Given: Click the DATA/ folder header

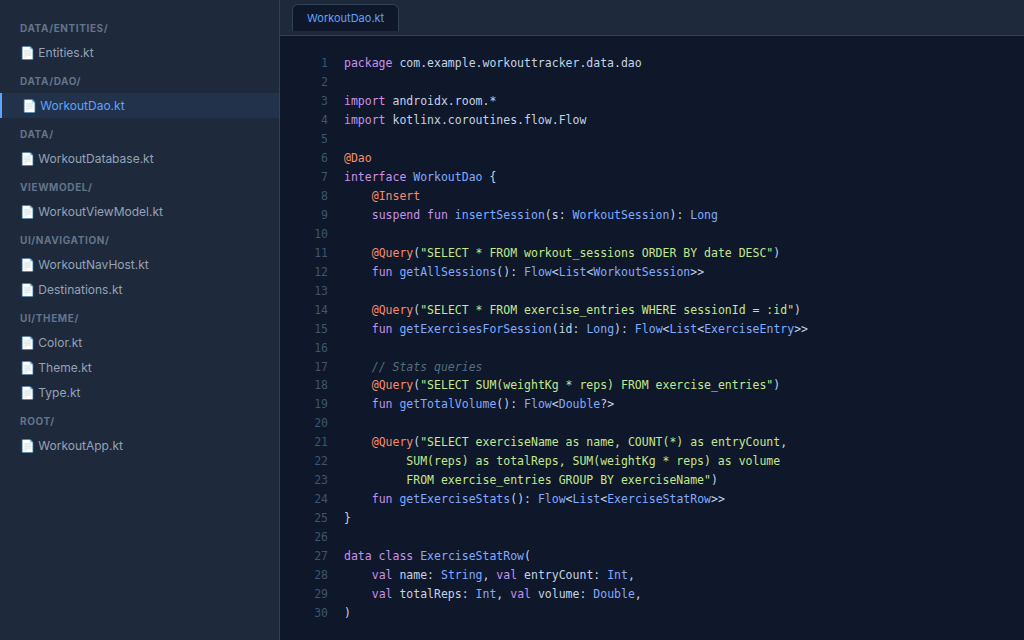Looking at the screenshot, I should pos(37,134).
